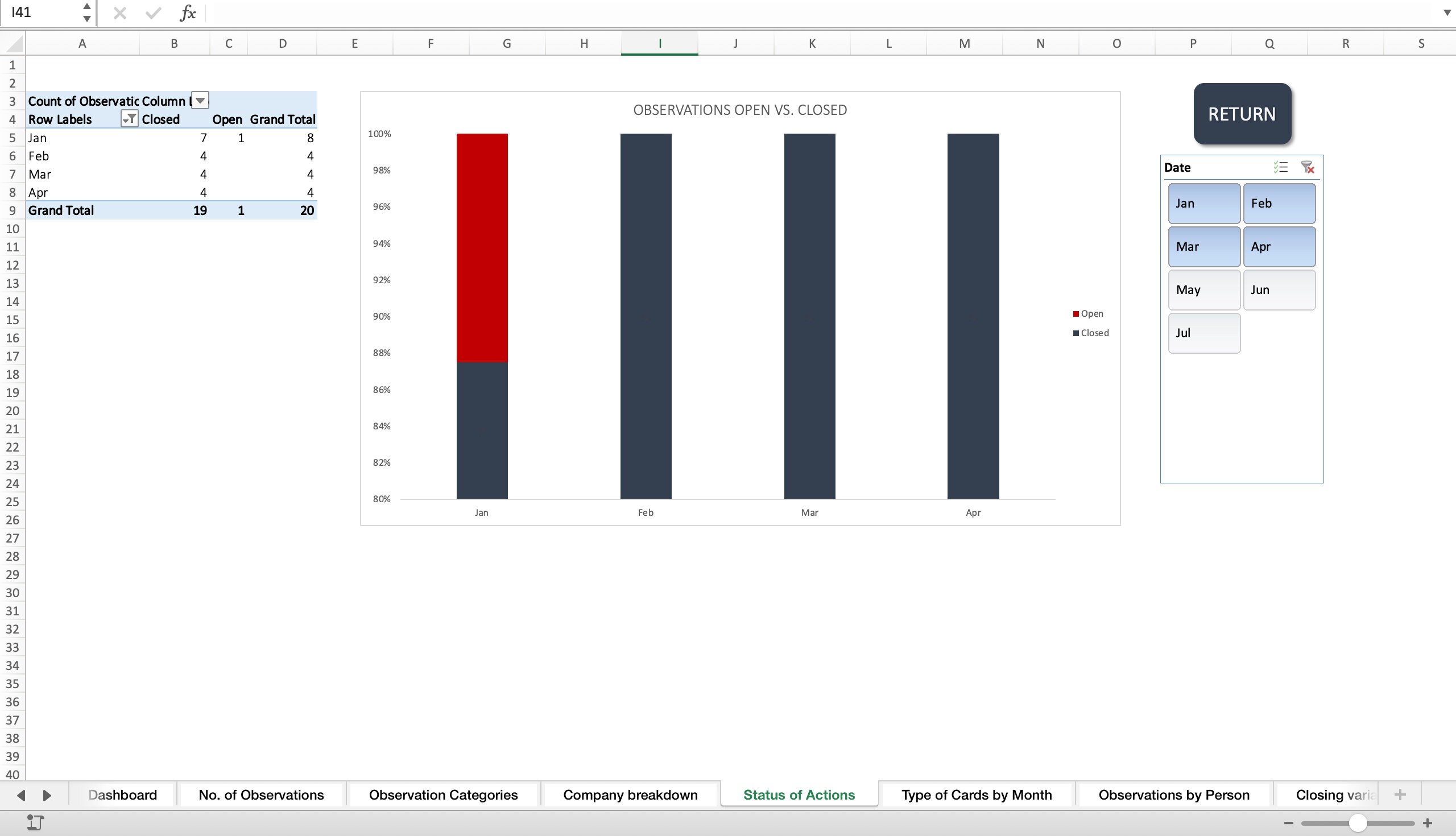Open the Row Labels filter dropdown
1456x836 pixels.
130,119
